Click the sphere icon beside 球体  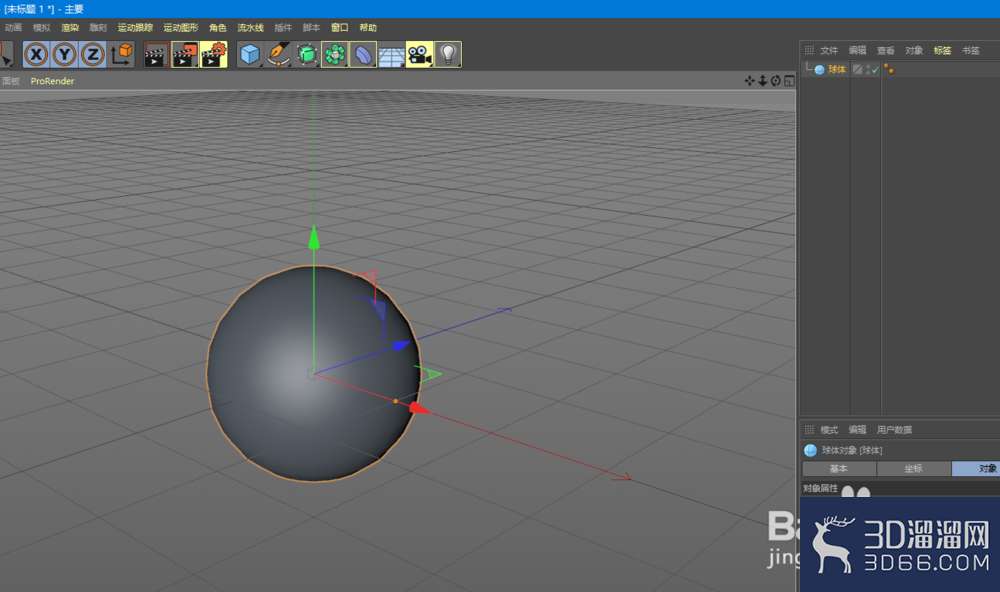click(x=820, y=70)
